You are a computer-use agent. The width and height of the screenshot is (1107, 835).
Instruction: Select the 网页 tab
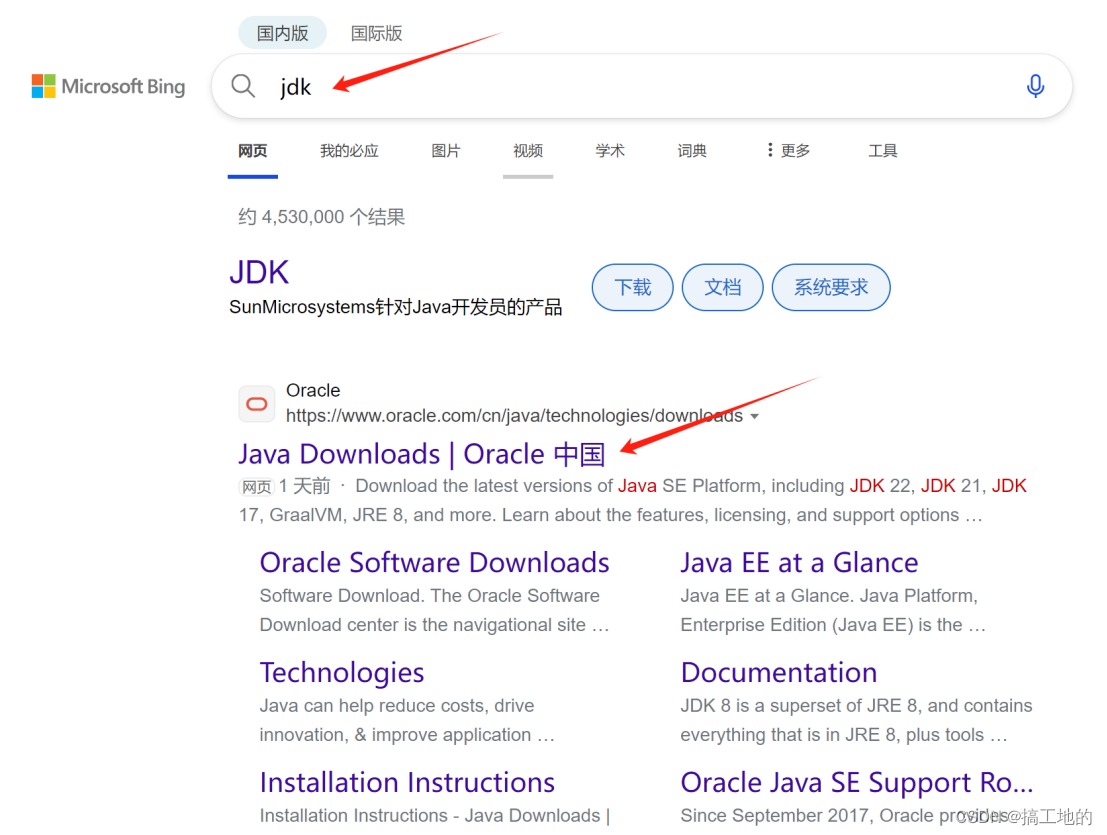(253, 150)
